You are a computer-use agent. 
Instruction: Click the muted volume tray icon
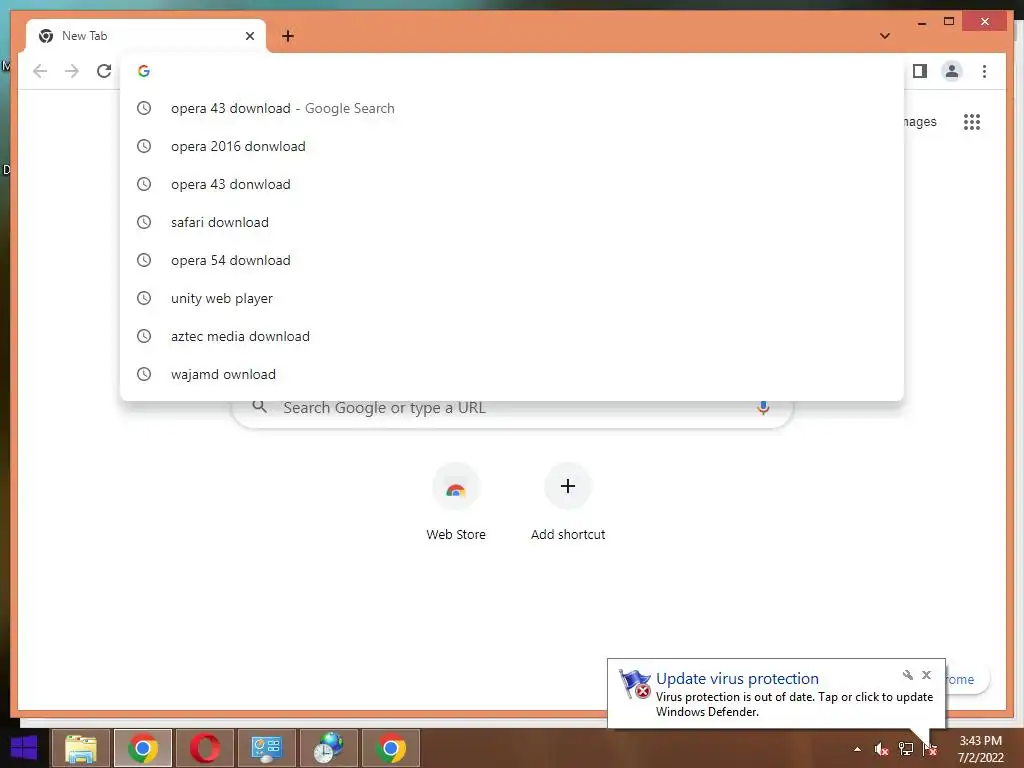point(882,749)
